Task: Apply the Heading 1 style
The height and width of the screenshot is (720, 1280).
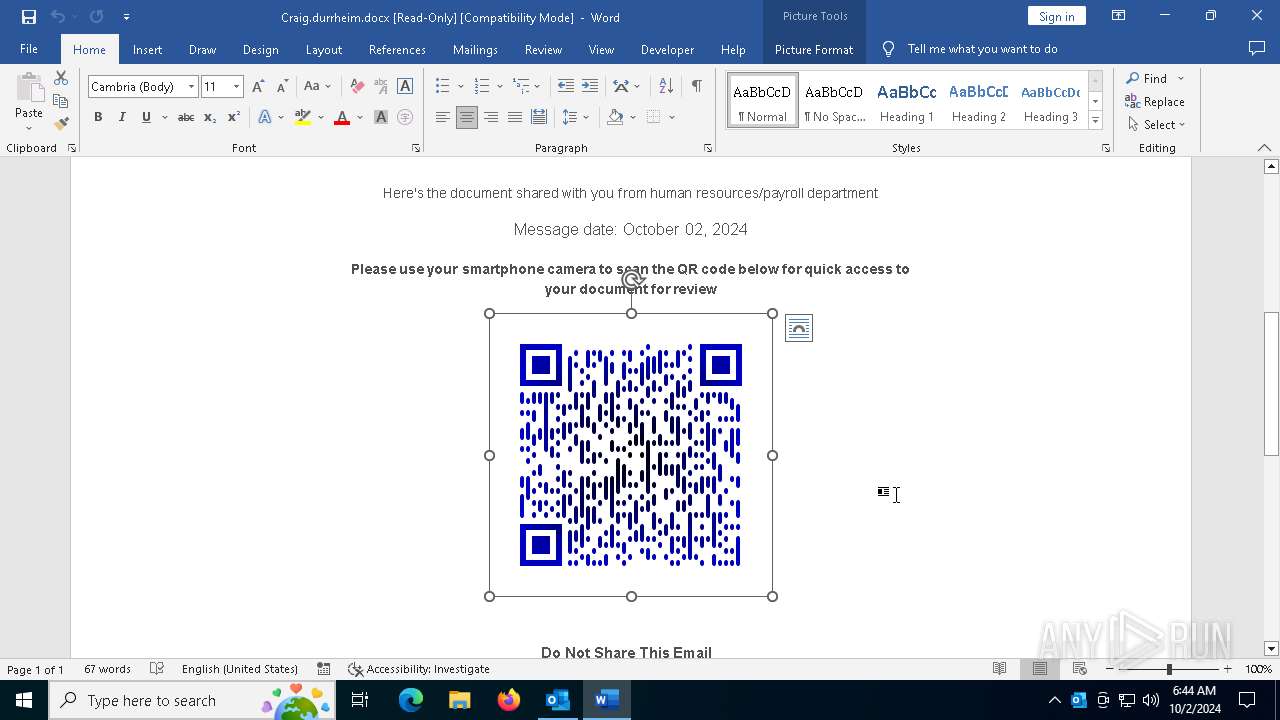Action: click(907, 101)
